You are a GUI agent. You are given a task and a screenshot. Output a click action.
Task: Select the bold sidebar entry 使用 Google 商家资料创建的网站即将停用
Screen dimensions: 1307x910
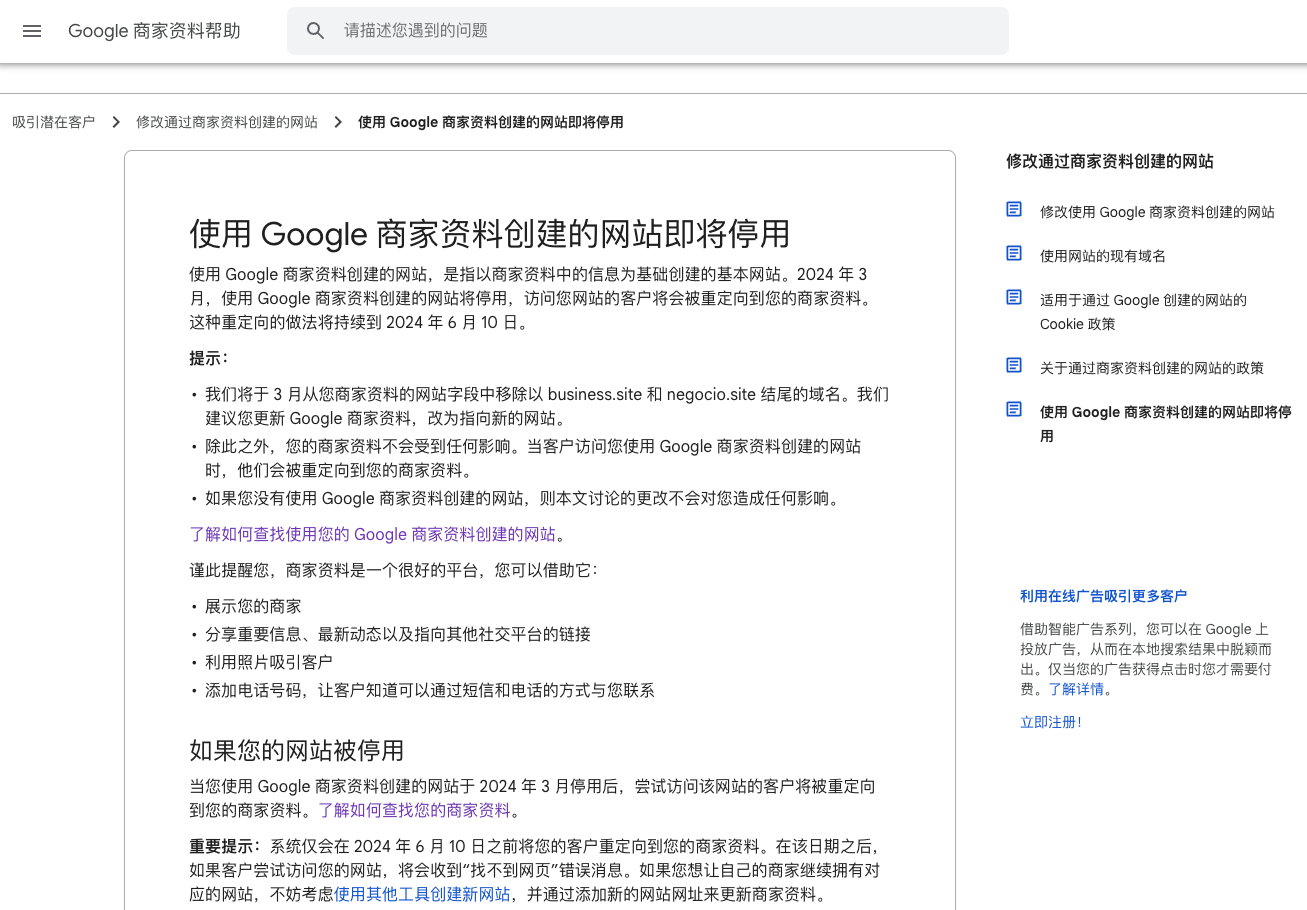[1166, 424]
